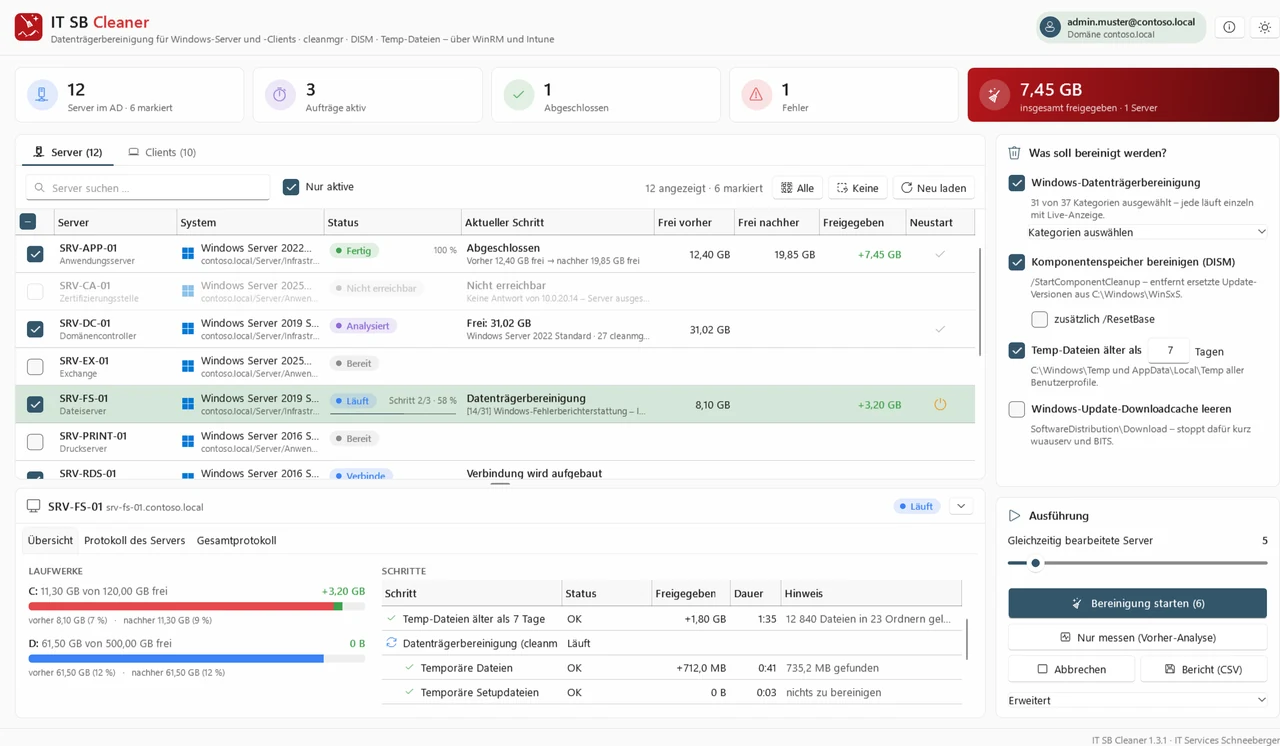Open the 'Protokoll des Servers' tab

[x=135, y=540]
